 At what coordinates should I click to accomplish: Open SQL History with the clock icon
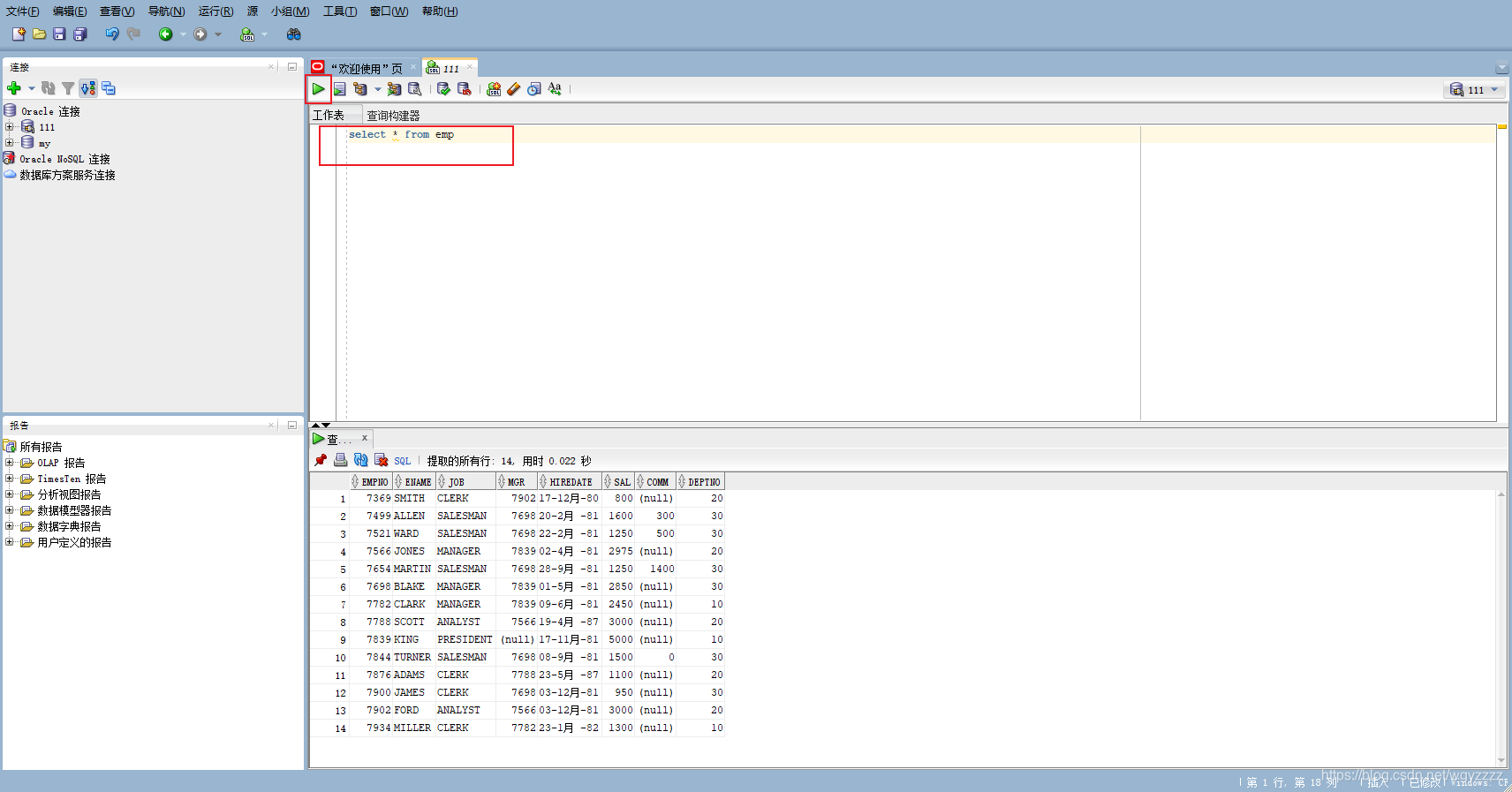pos(534,89)
